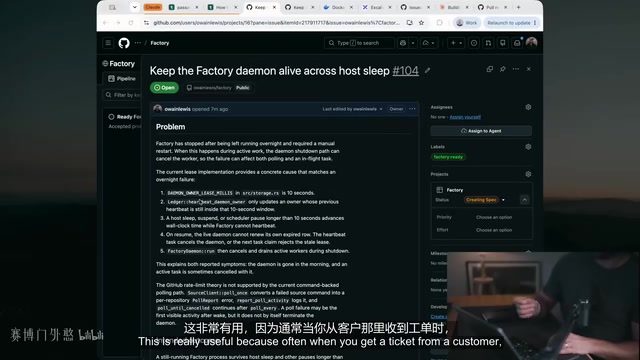
Task: Click the GitHub search box
Action: click(359, 43)
